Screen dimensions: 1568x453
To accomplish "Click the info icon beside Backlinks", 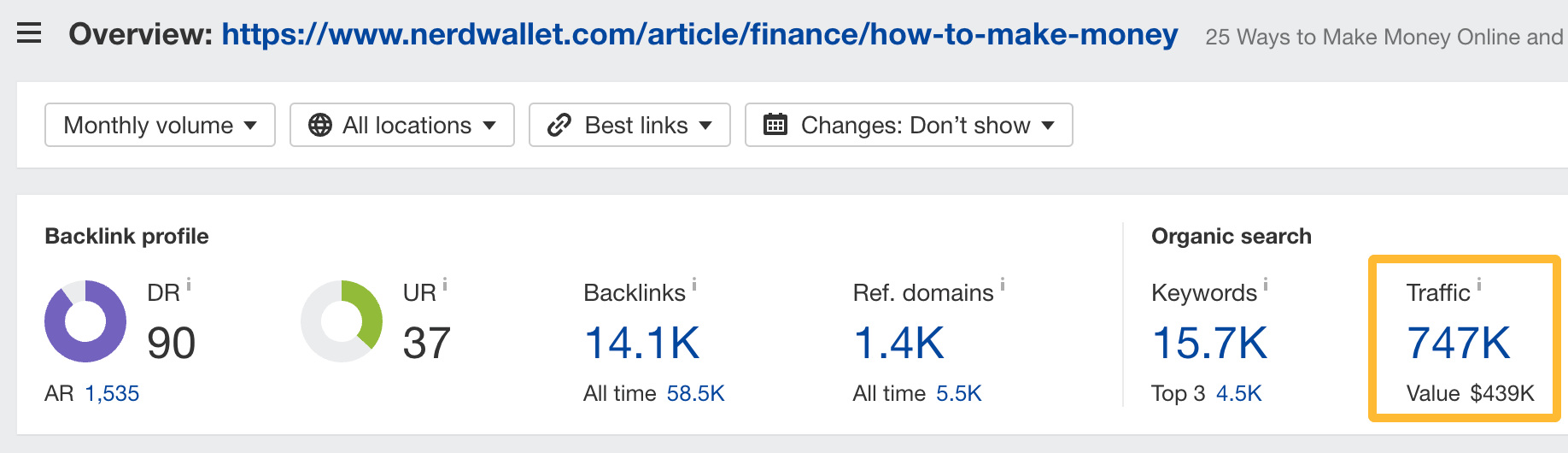I will click(x=694, y=285).
